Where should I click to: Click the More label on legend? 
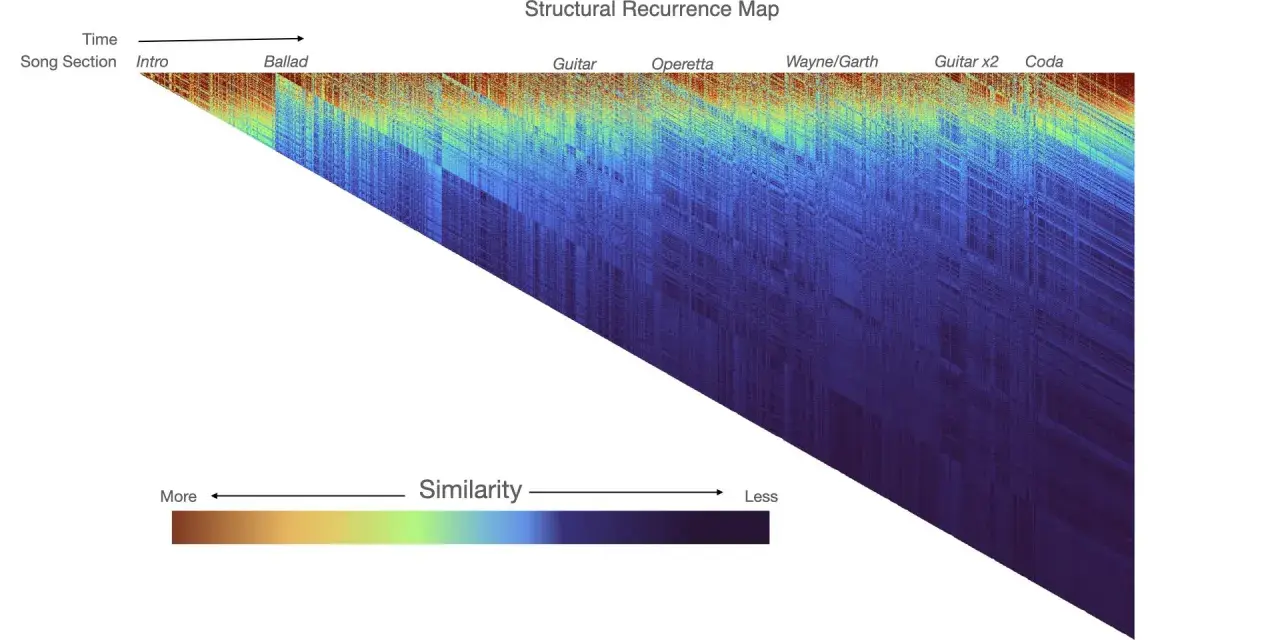pyautogui.click(x=178, y=496)
